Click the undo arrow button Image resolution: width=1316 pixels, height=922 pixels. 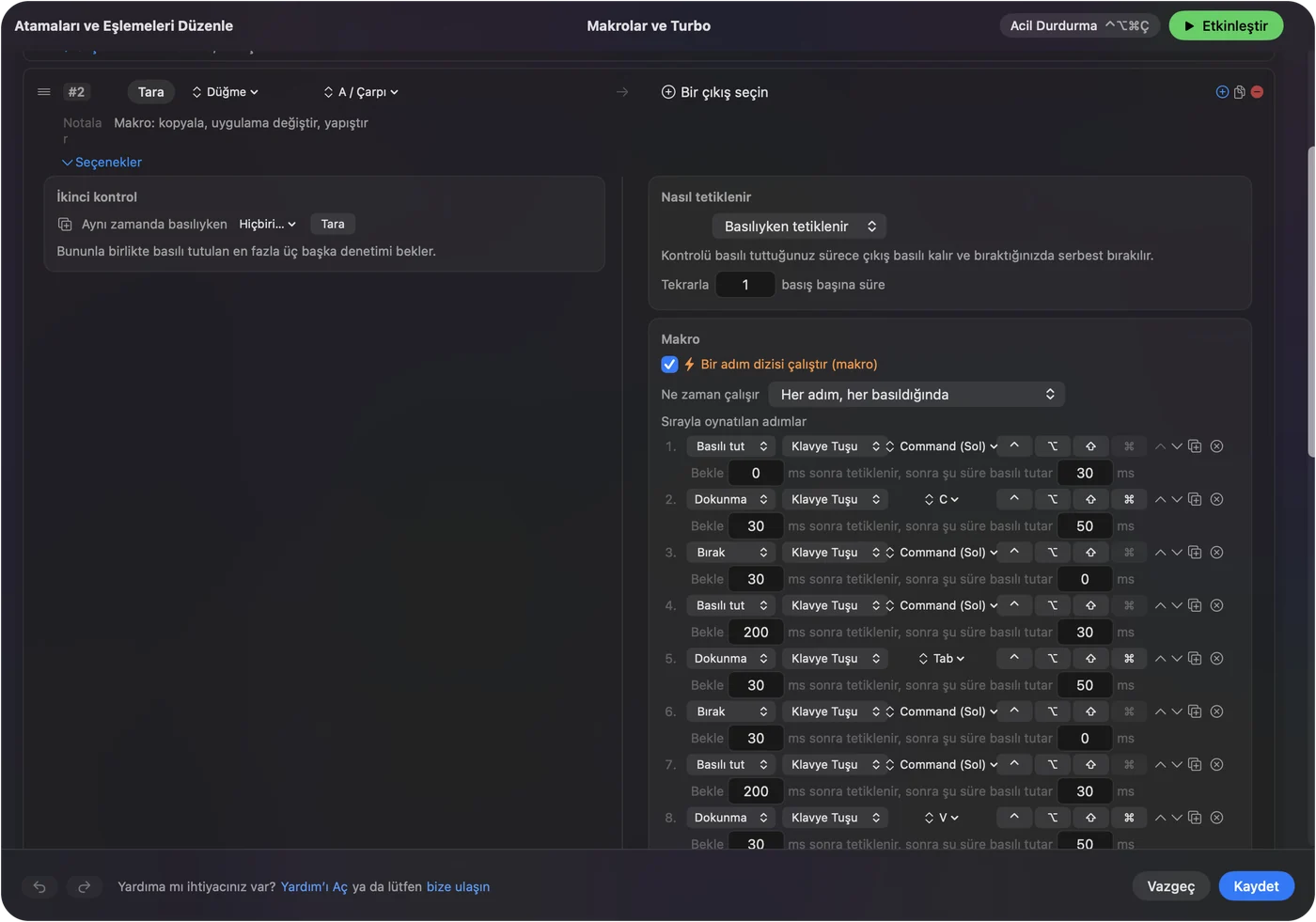(39, 886)
